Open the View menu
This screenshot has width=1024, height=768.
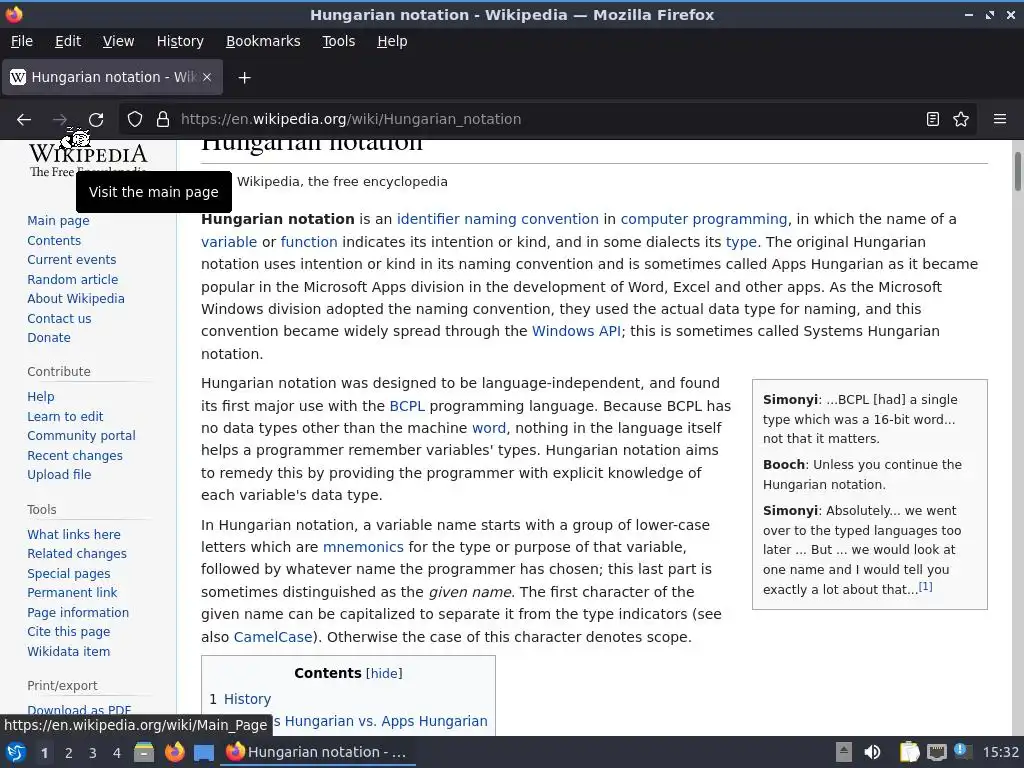(118, 41)
